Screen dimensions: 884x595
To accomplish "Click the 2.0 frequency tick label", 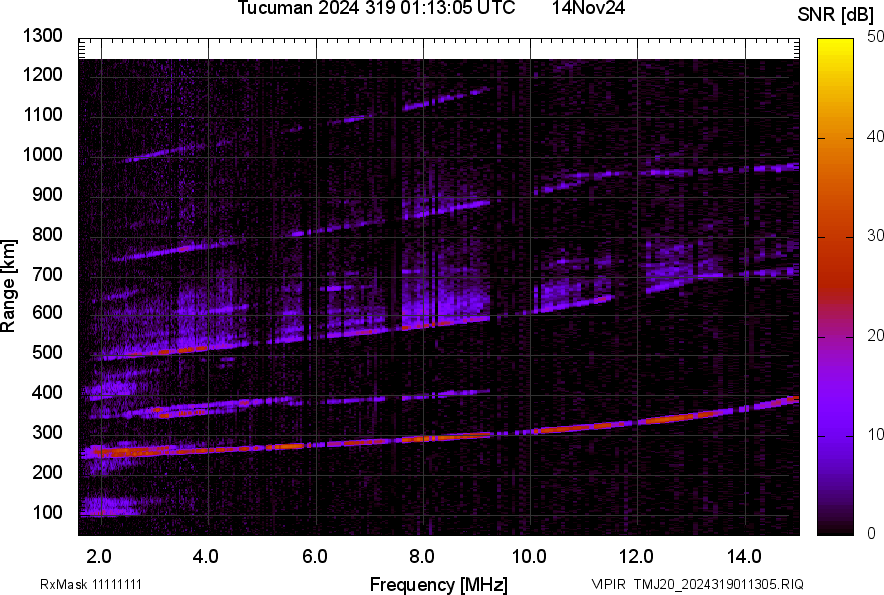I will coord(99,557).
